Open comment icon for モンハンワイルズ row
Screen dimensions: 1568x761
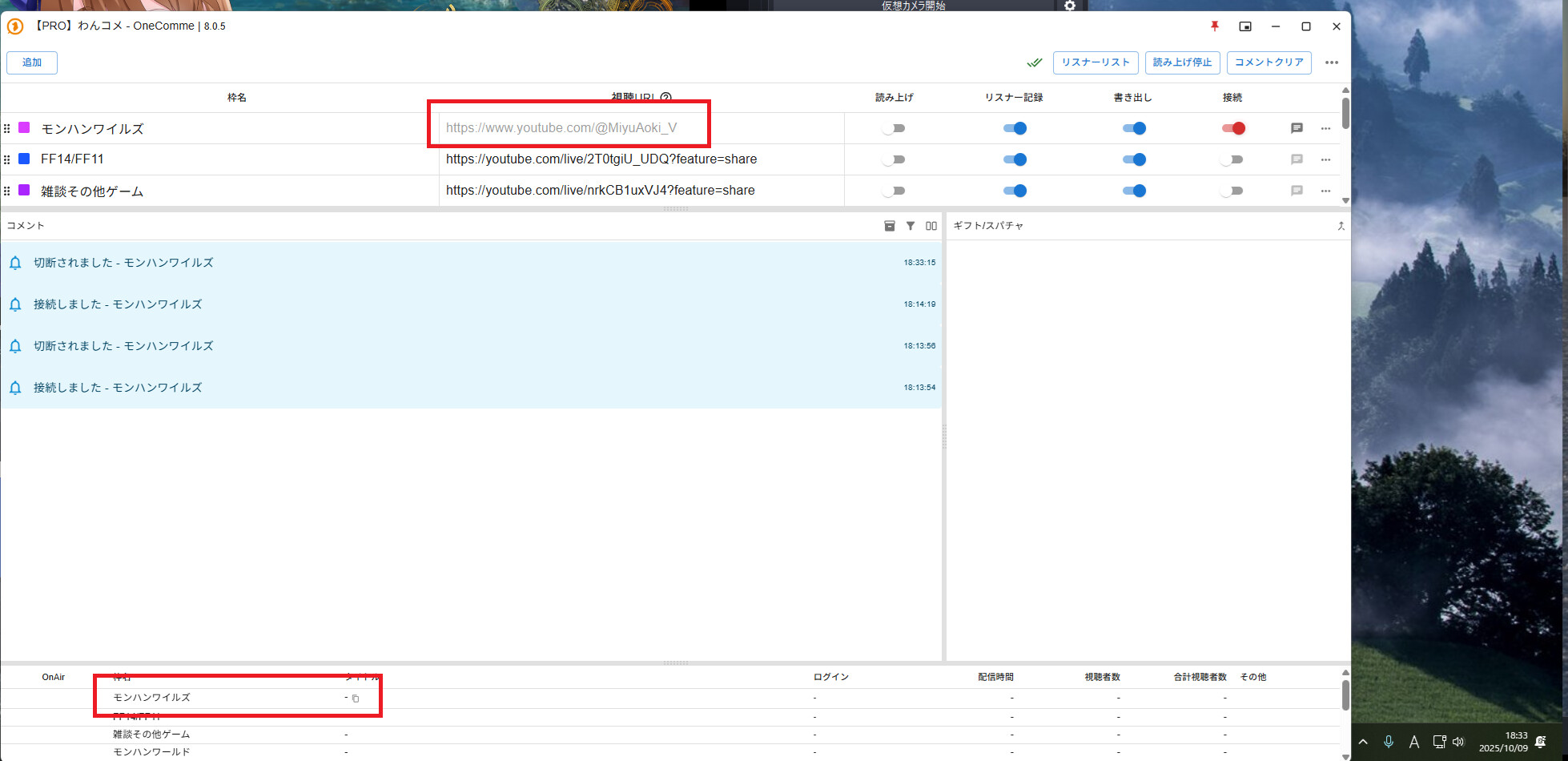coord(1297,128)
